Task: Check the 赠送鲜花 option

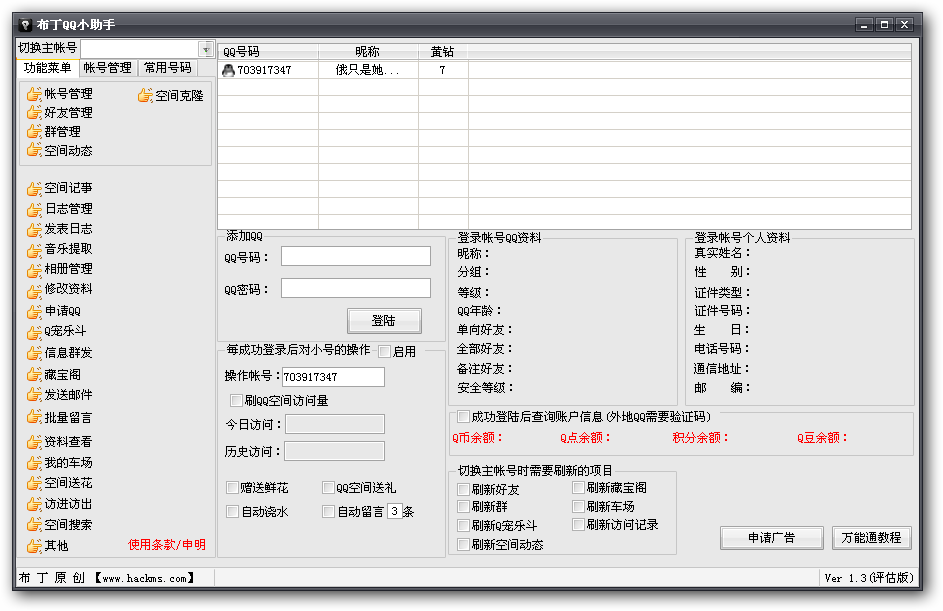Action: pos(232,487)
